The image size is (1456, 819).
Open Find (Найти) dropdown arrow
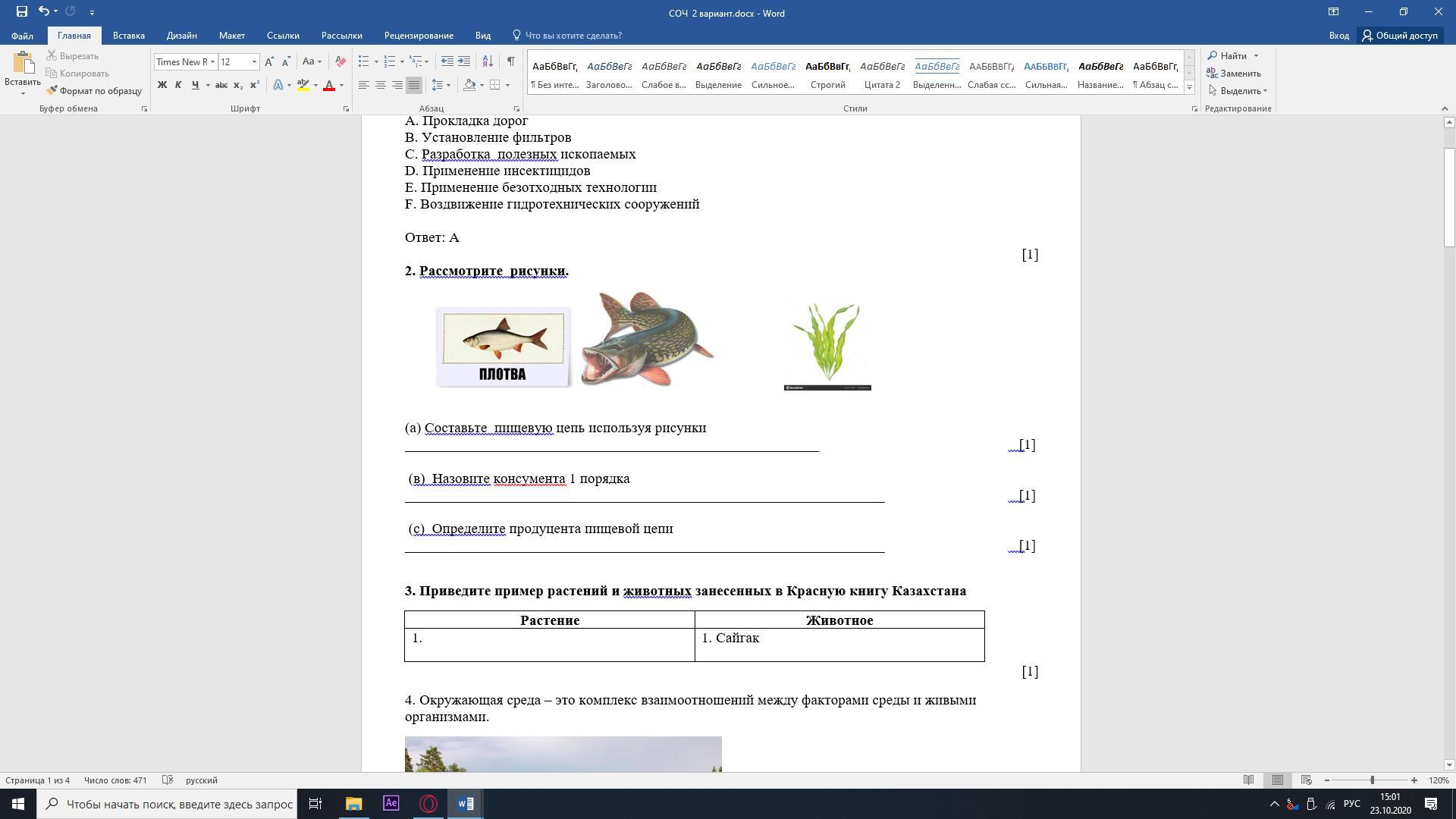tap(1256, 56)
